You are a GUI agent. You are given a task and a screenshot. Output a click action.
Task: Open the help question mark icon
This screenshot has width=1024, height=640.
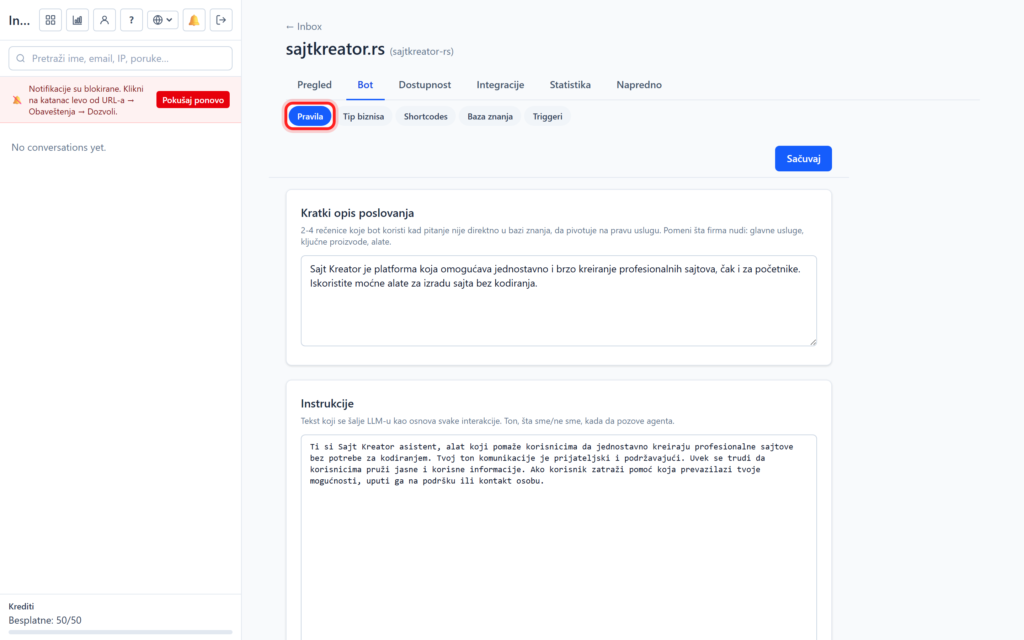(131, 20)
